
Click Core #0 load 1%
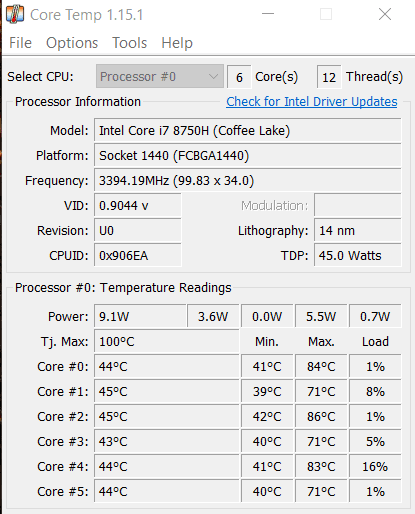click(x=375, y=367)
